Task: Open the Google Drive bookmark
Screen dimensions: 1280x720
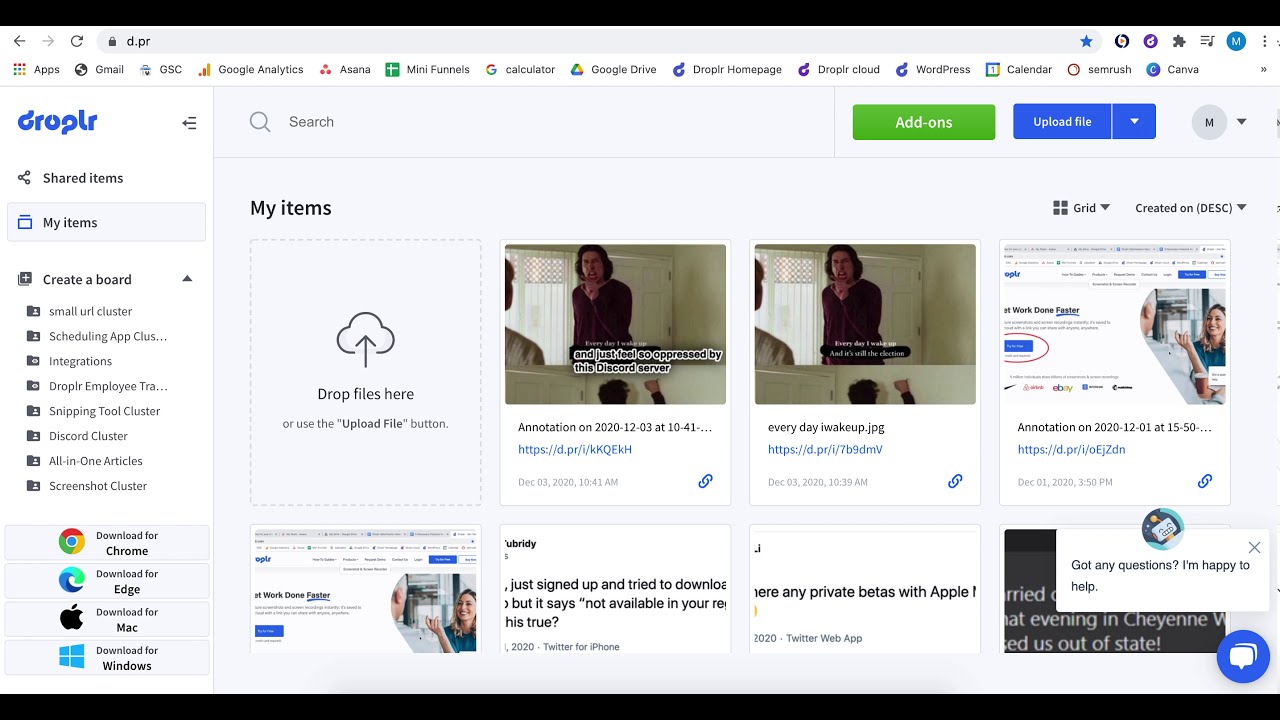Action: pos(613,70)
